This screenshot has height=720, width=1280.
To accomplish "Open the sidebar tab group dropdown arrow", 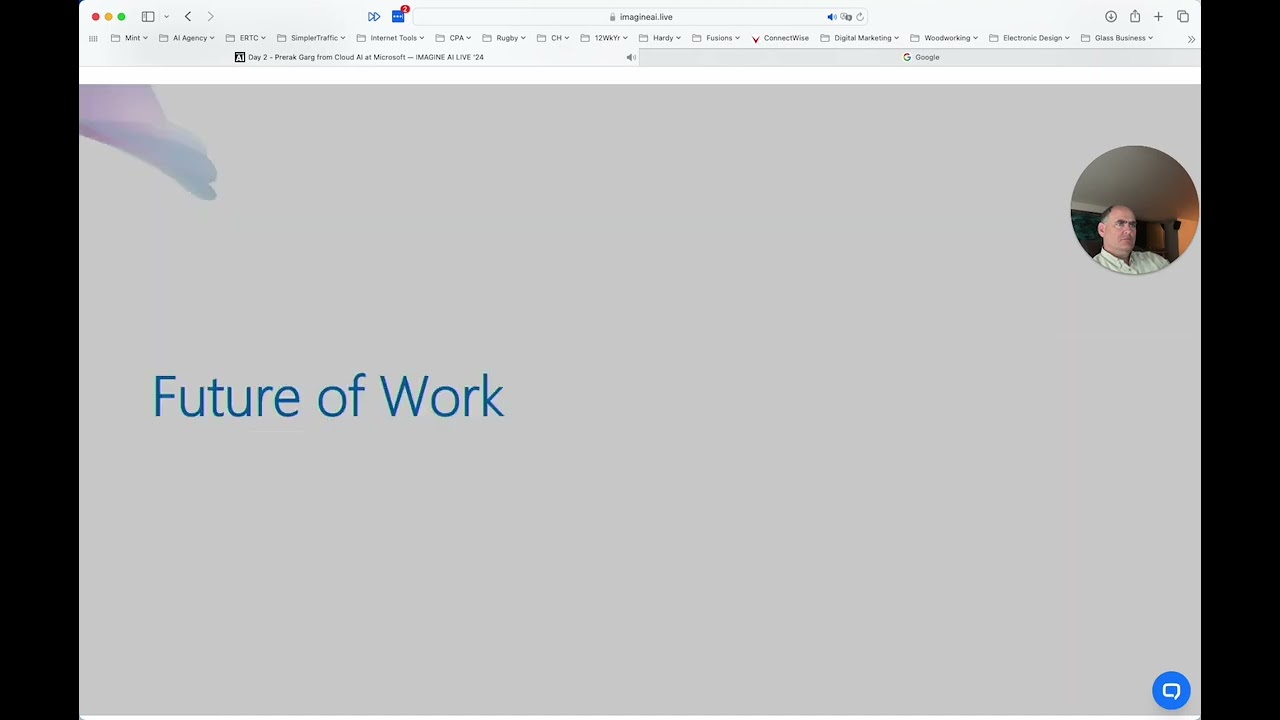I will (x=166, y=17).
